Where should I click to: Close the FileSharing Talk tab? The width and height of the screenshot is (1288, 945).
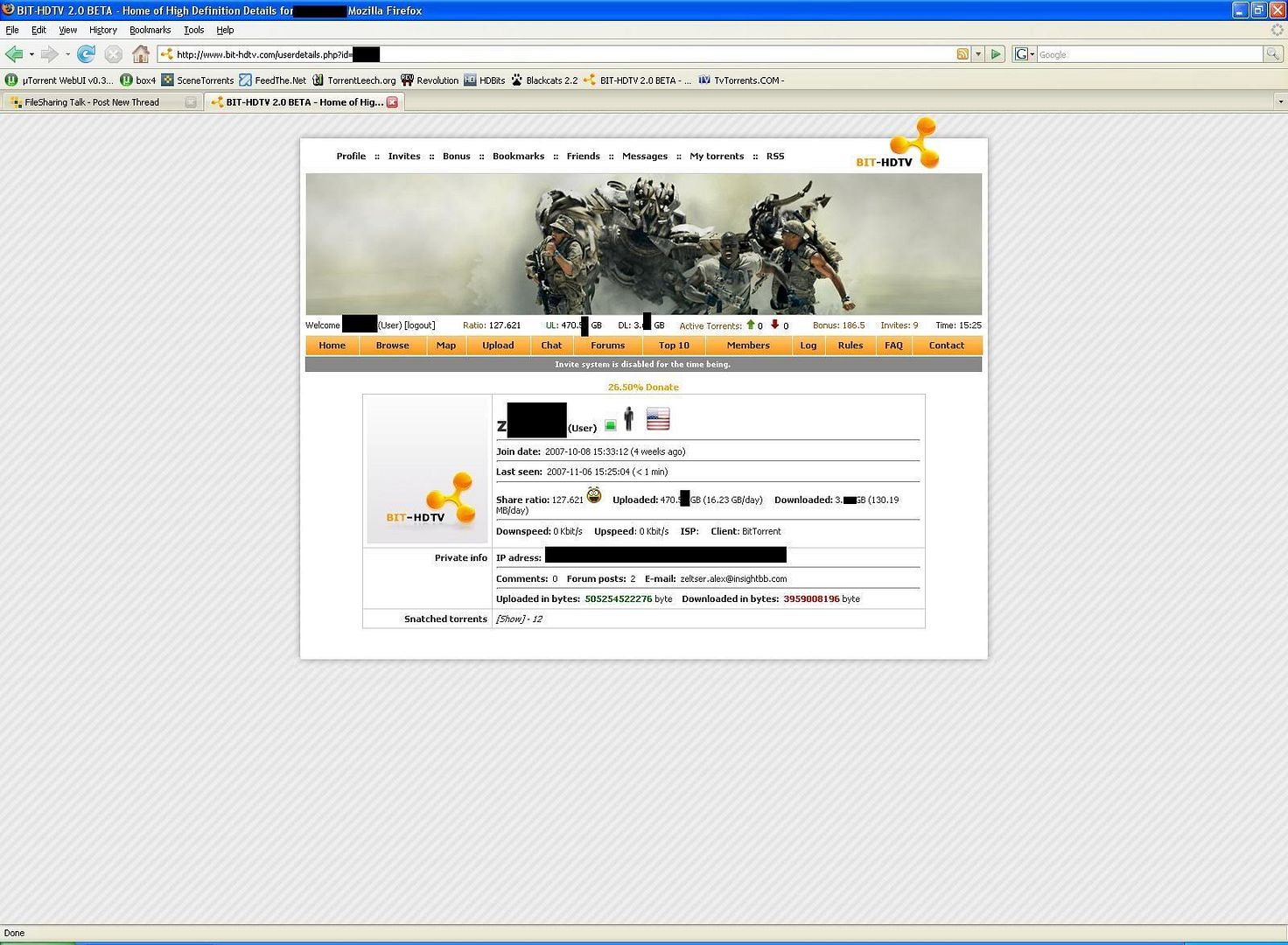click(x=191, y=102)
